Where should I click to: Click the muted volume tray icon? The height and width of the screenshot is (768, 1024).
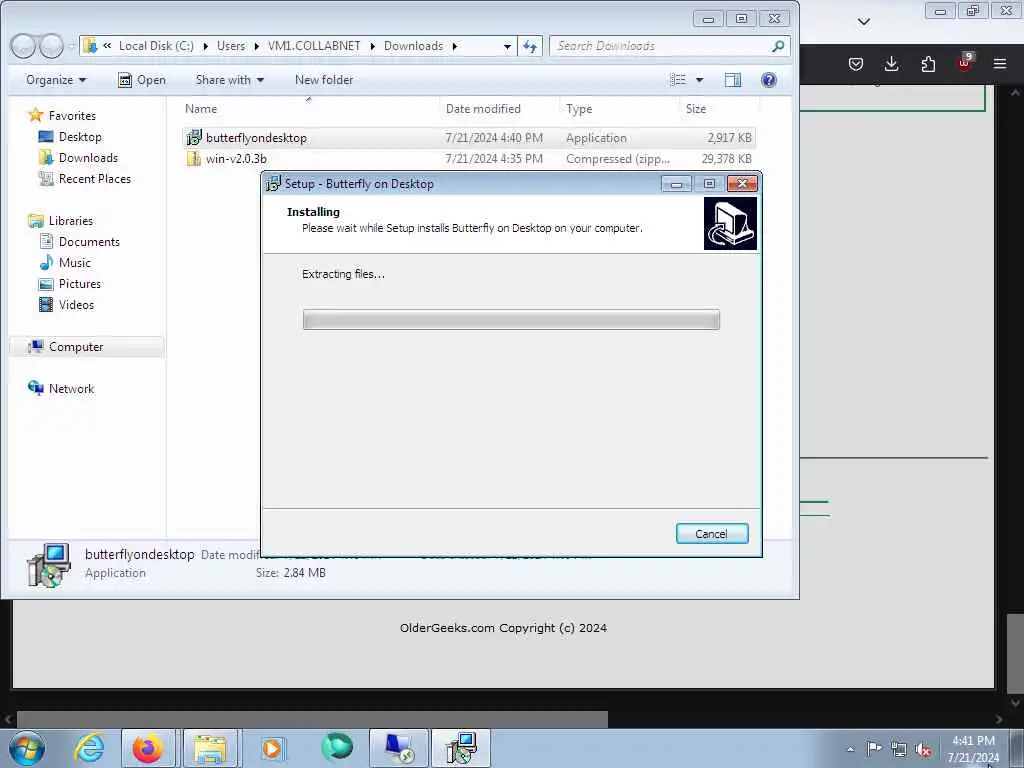tap(923, 750)
